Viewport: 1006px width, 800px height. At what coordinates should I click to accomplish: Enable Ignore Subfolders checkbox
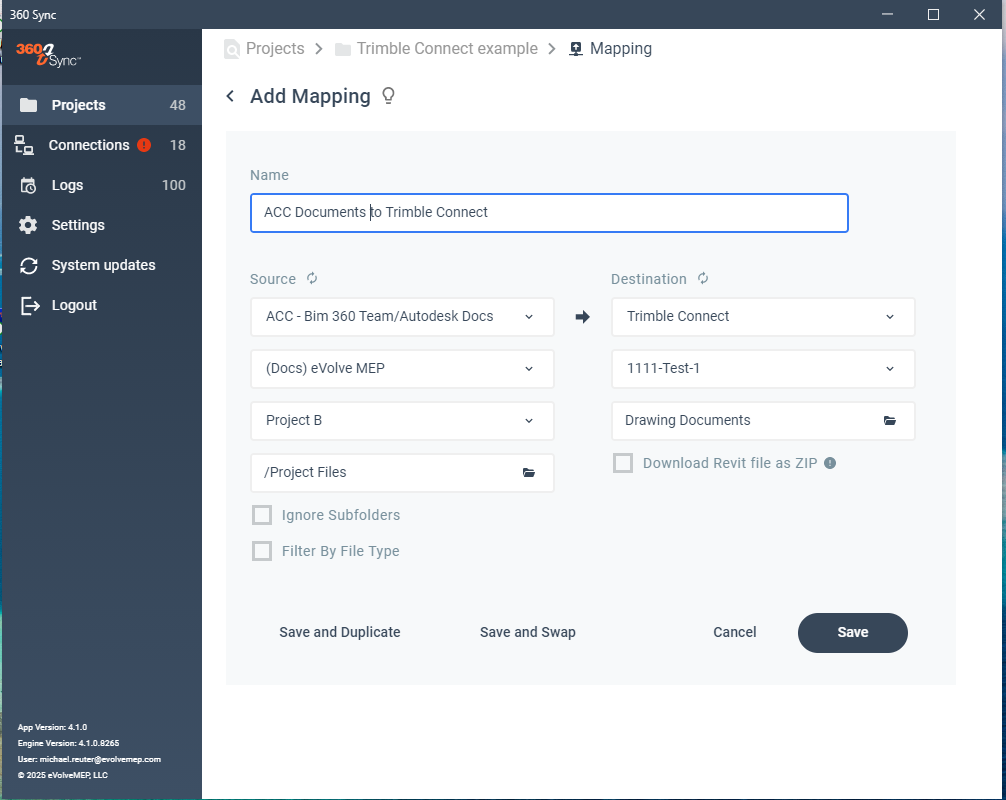[262, 515]
